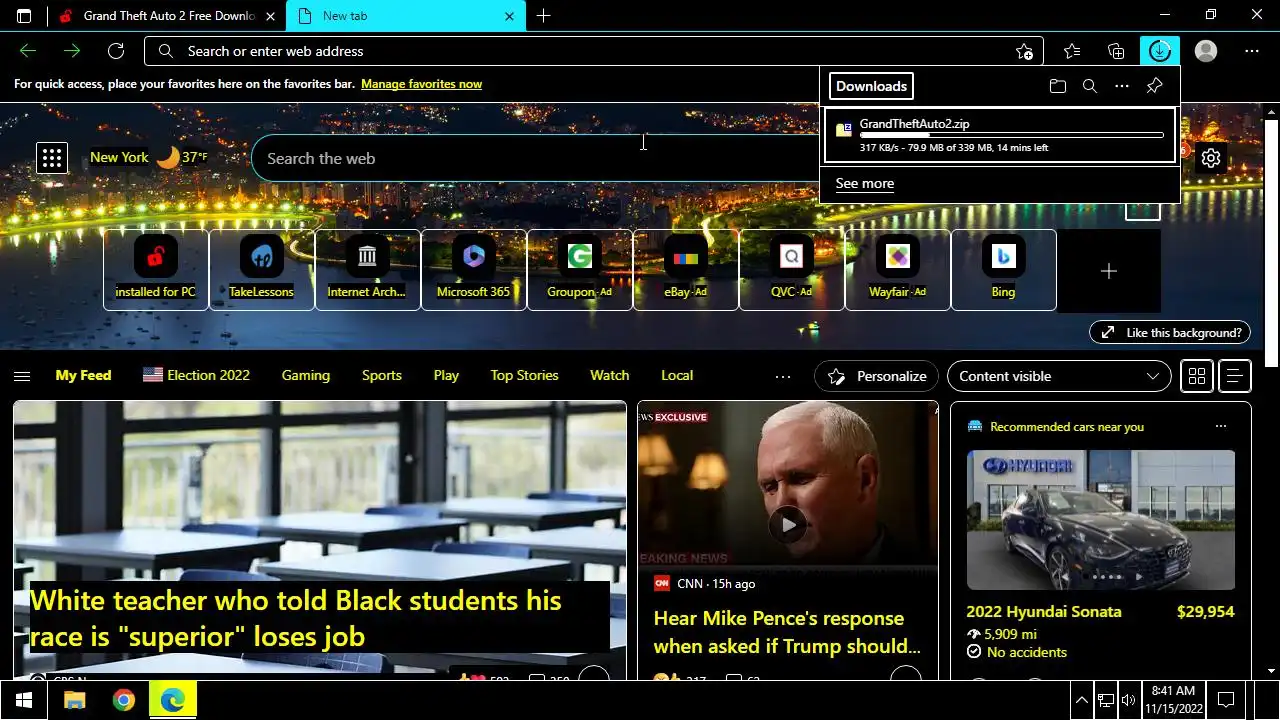This screenshot has height=720, width=1280.
Task: Open the Hyundai Sonata car thumbnail
Action: point(1101,519)
